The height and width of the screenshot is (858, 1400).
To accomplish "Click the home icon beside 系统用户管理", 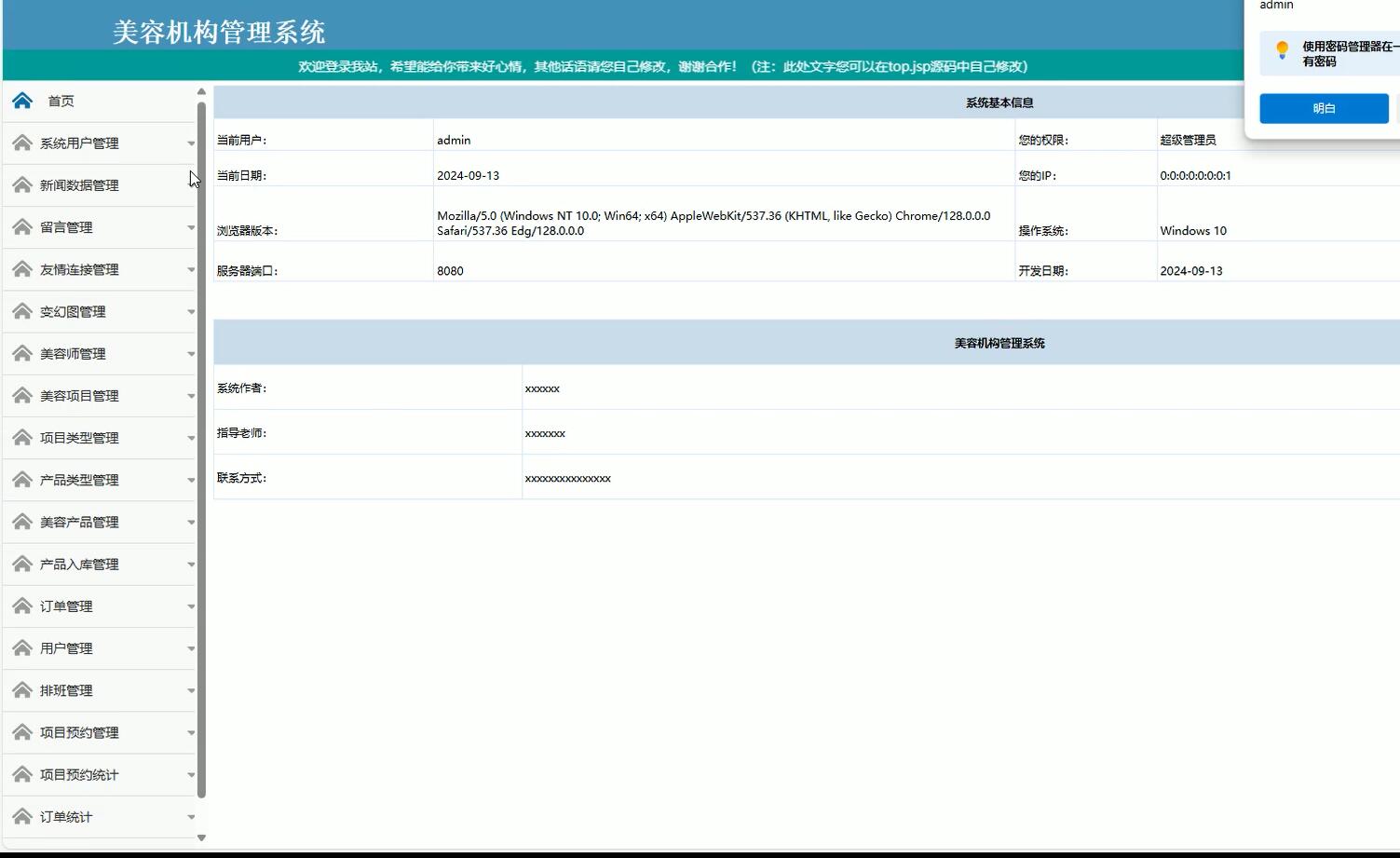I will pos(21,143).
